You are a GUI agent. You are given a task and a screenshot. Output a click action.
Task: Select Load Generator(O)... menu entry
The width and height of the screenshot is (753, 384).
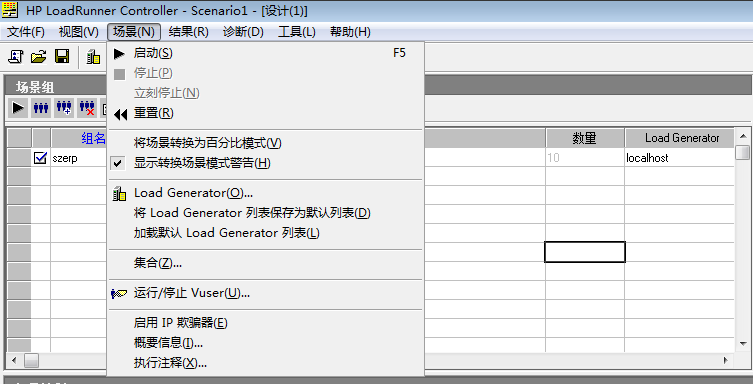coord(266,193)
